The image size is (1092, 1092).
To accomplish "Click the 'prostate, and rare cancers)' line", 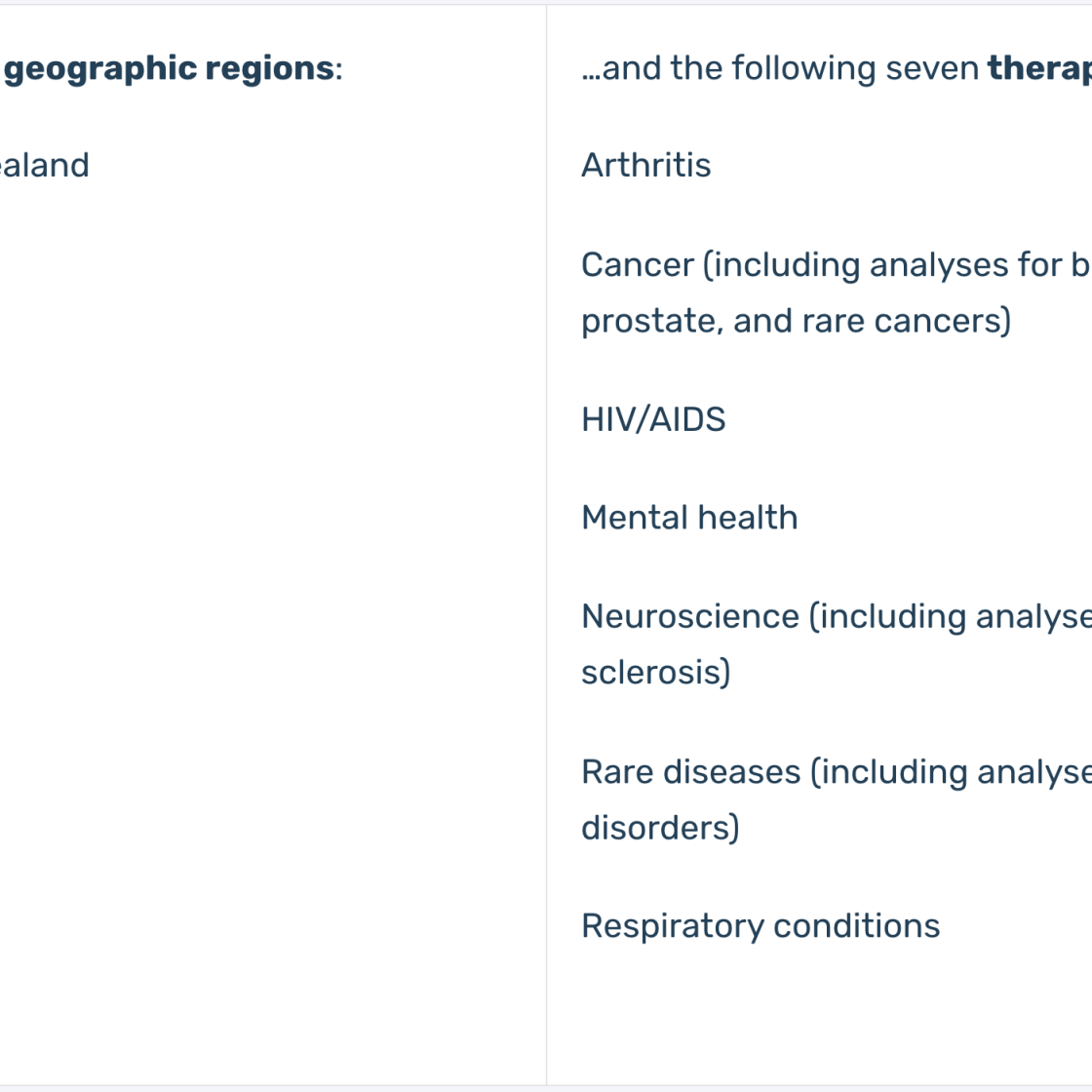I will pyautogui.click(x=796, y=321).
